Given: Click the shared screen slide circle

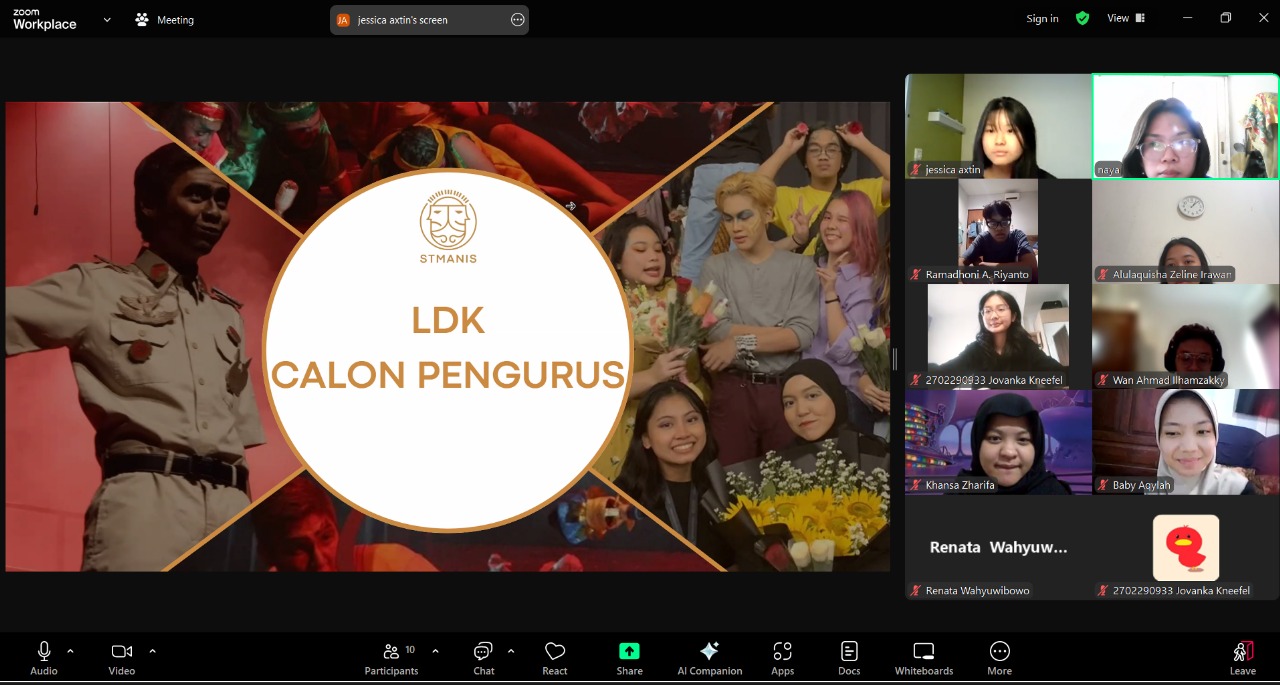Looking at the screenshot, I should 448,351.
